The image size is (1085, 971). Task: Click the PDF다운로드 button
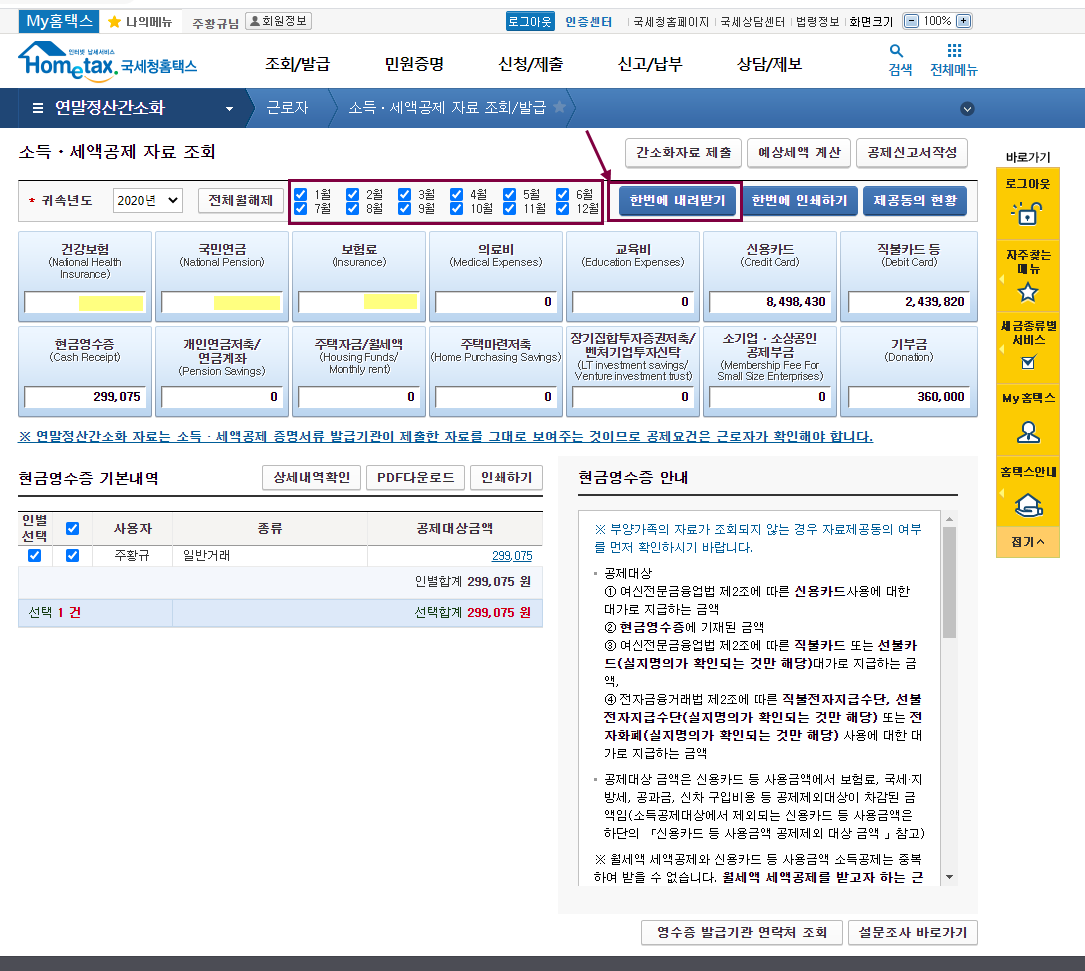[415, 478]
